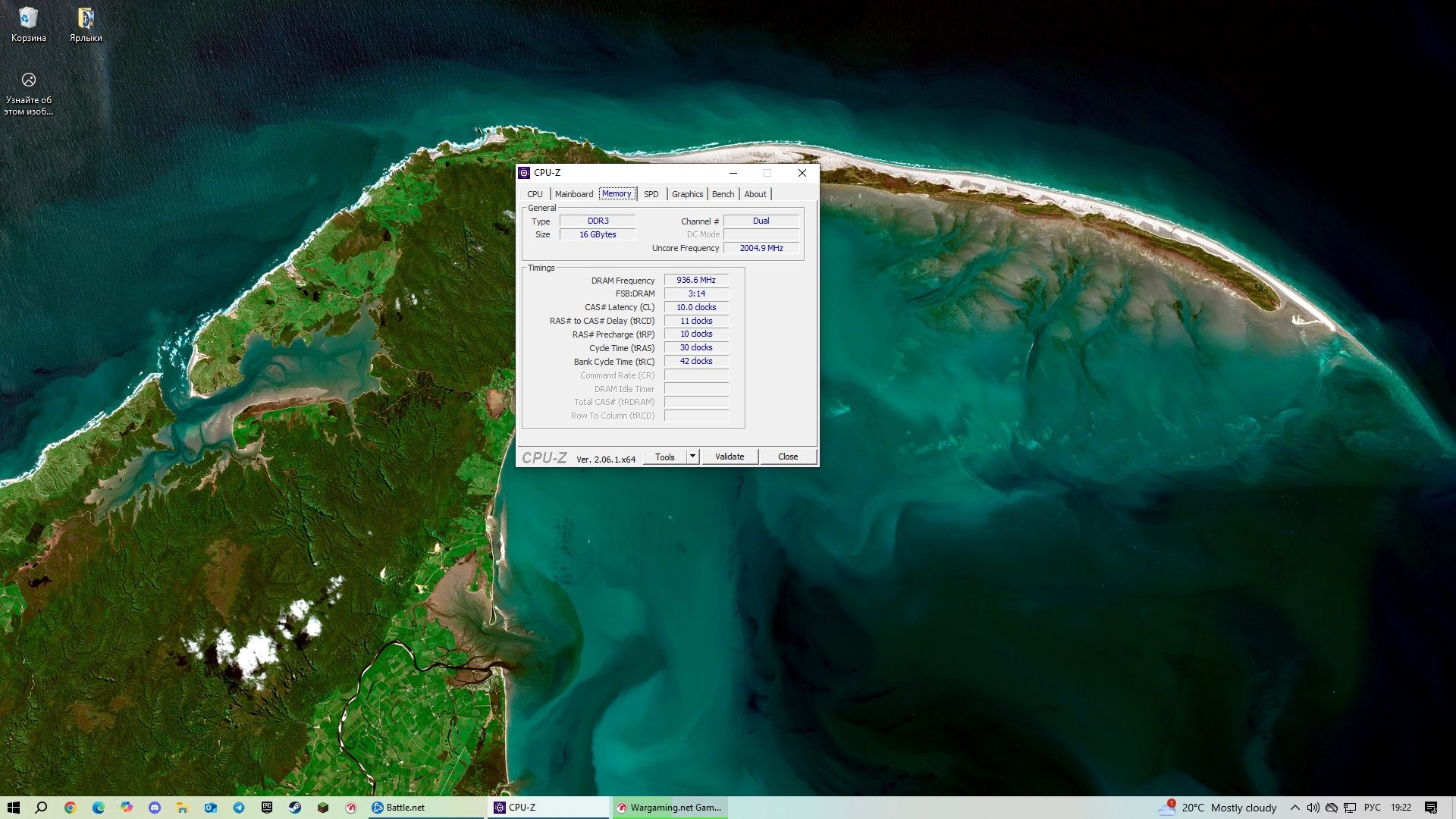The height and width of the screenshot is (819, 1456).
Task: Switch to Wargaming.net Game Center taskbar window
Action: tap(669, 808)
